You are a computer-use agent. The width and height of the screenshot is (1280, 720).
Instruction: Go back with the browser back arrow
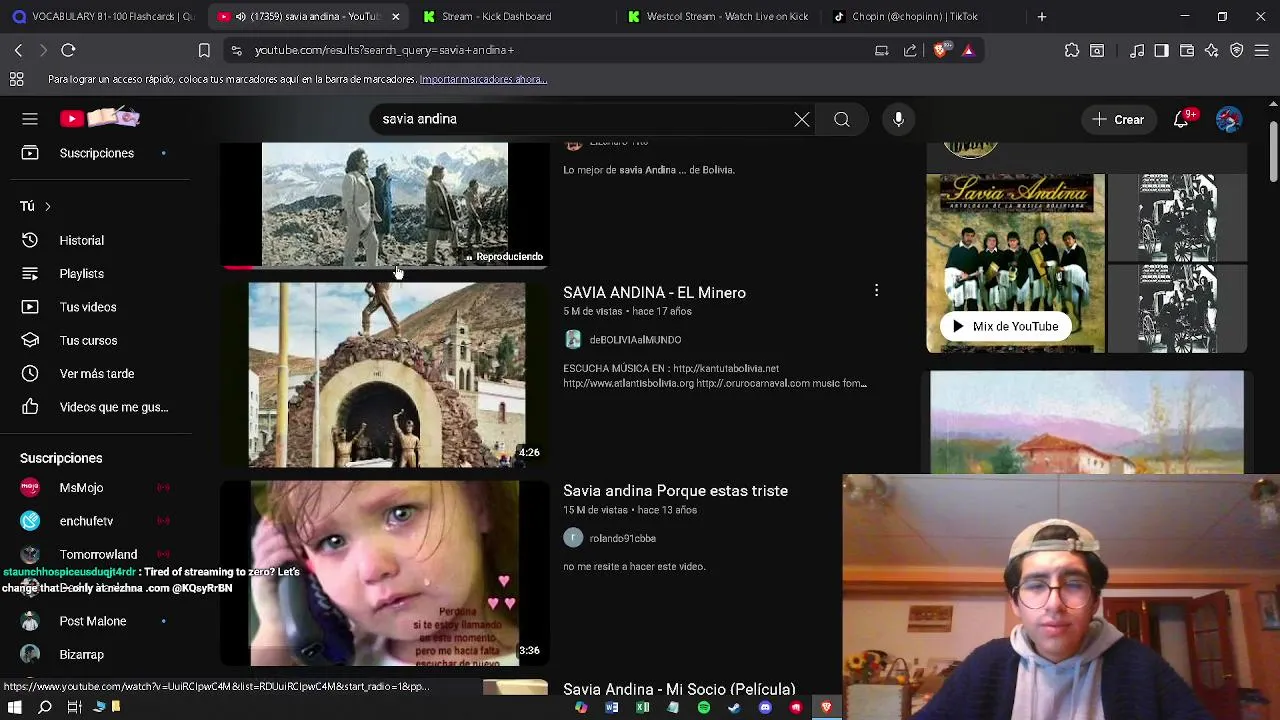pyautogui.click(x=18, y=50)
